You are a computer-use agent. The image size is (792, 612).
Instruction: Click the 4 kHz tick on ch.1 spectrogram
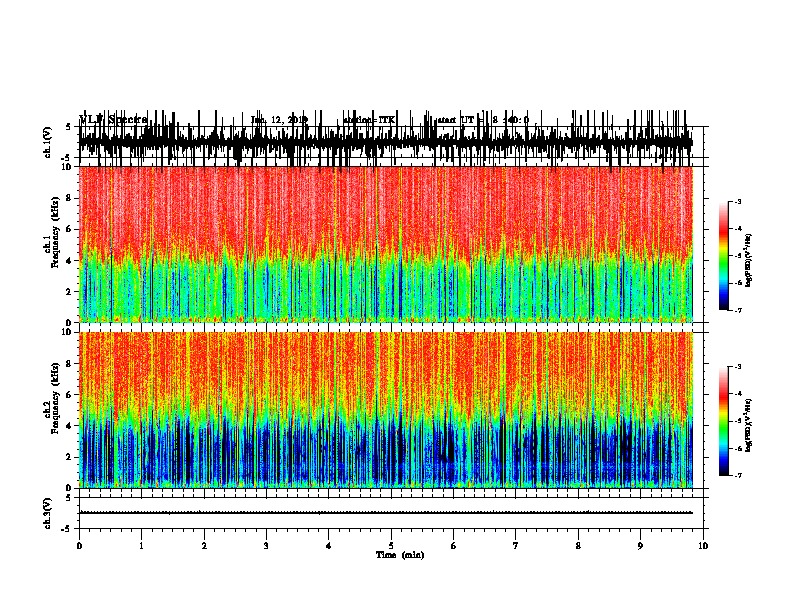70,261
